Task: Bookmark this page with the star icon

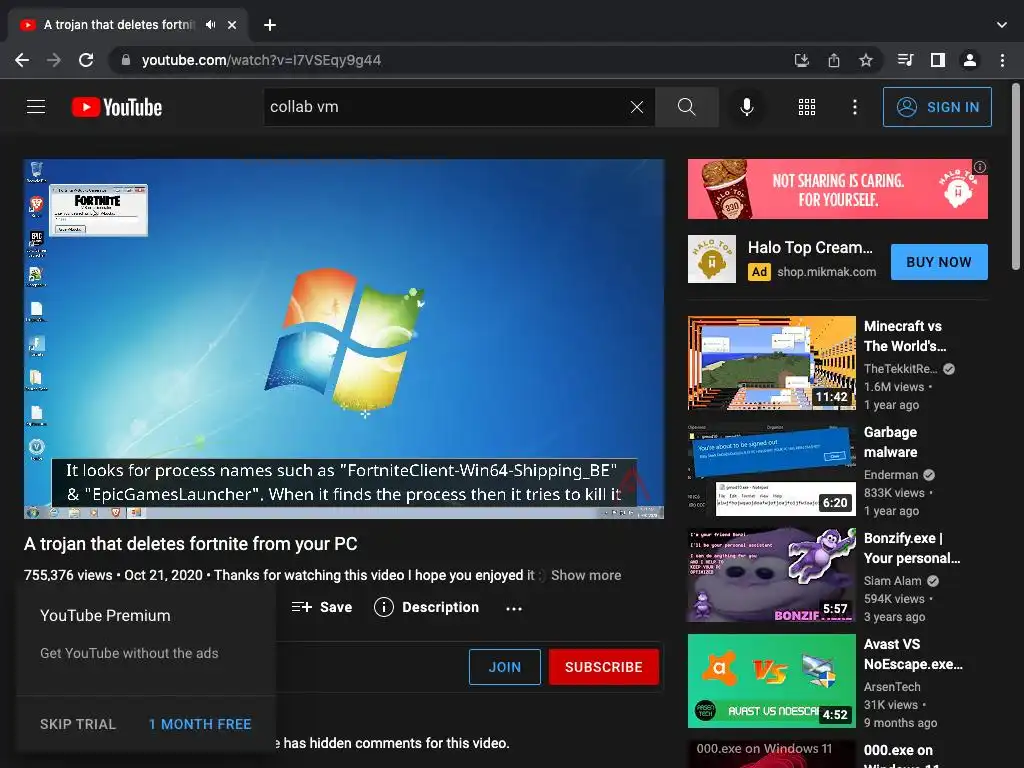Action: click(x=866, y=60)
